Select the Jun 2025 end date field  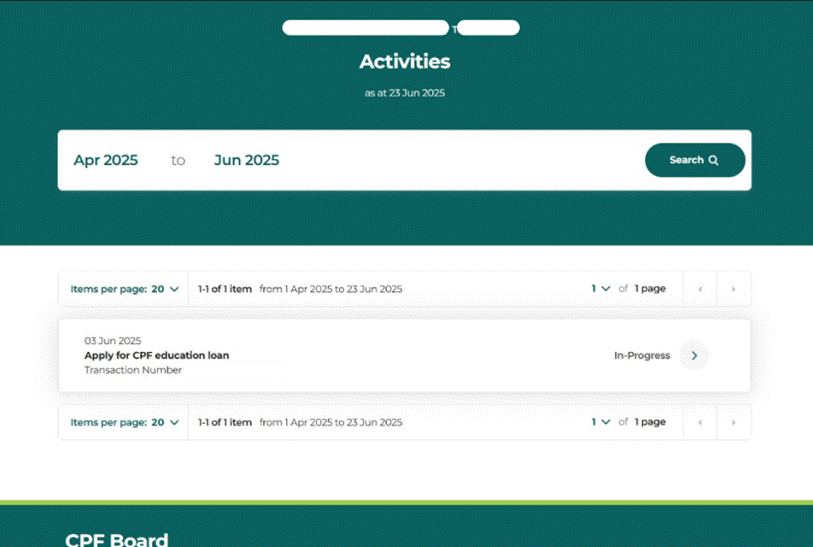246,160
